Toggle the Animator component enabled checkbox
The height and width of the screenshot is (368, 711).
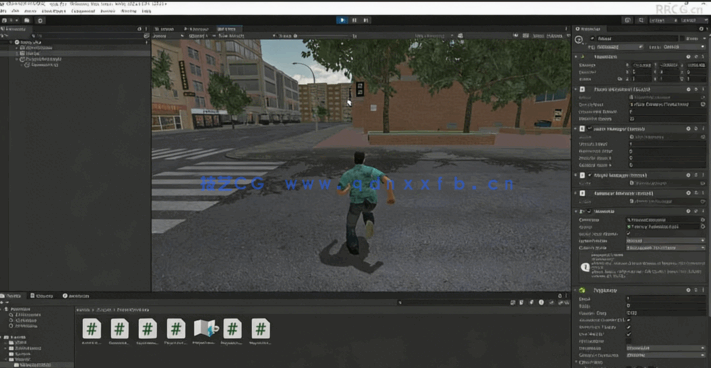tap(589, 212)
